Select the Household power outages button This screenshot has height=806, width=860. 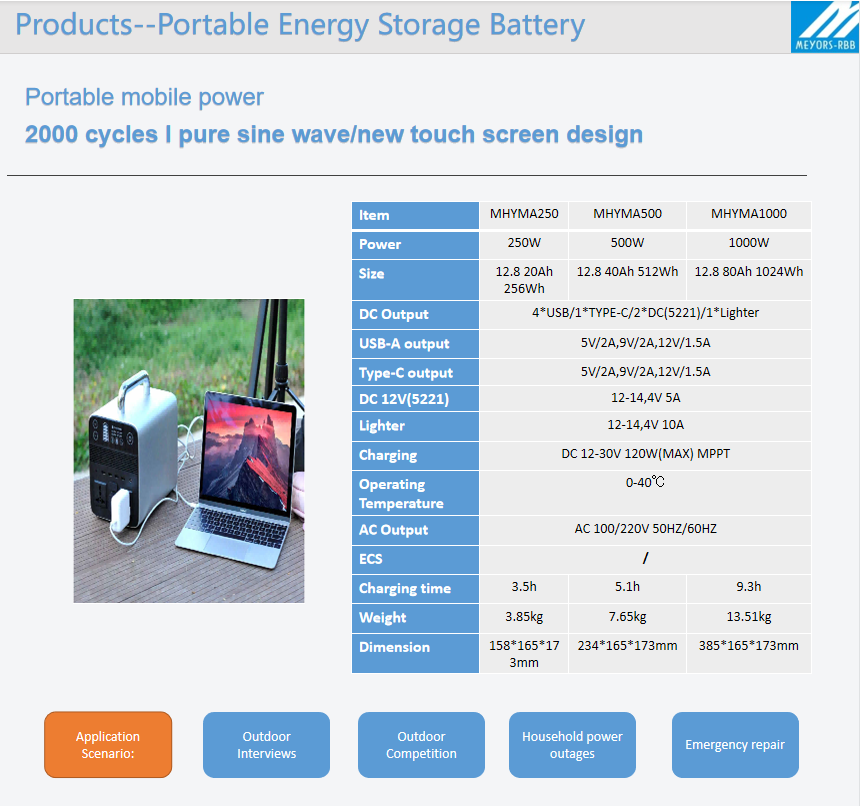(x=572, y=745)
